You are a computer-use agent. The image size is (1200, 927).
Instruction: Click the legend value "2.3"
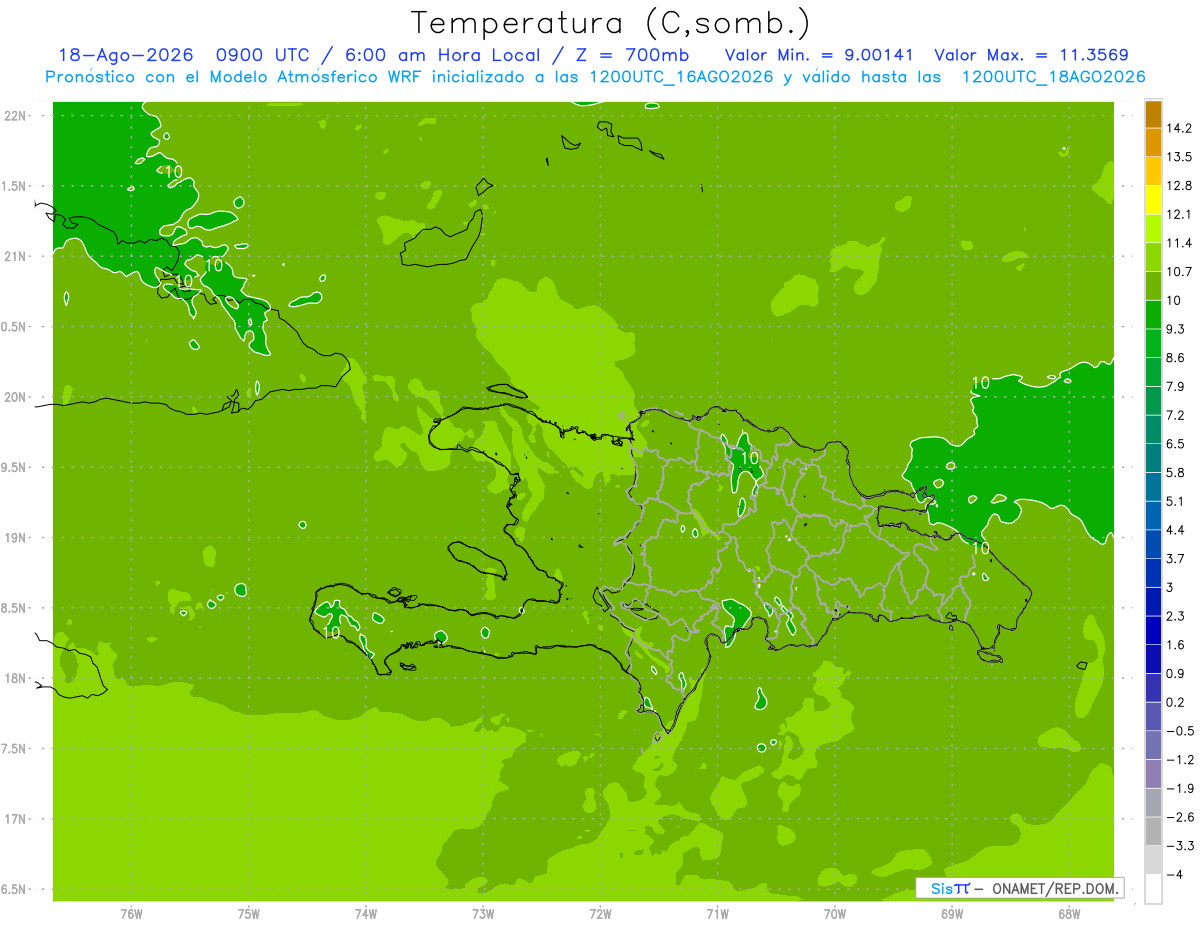click(x=1176, y=616)
